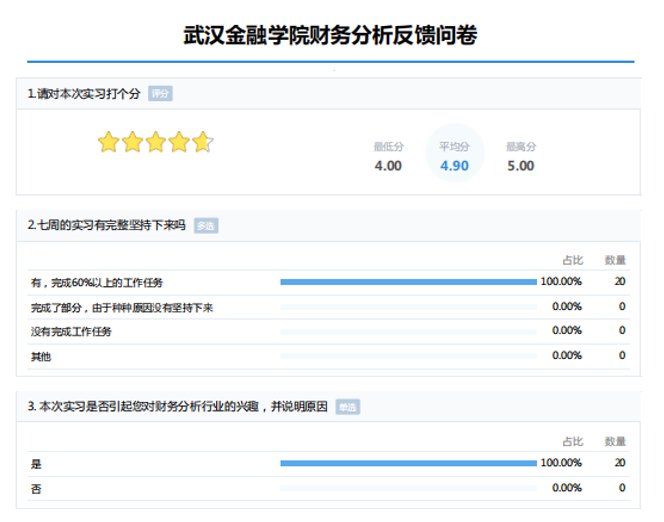The width and height of the screenshot is (664, 522).
Task: Click the empty progress bar for 否
Action: click(x=408, y=489)
